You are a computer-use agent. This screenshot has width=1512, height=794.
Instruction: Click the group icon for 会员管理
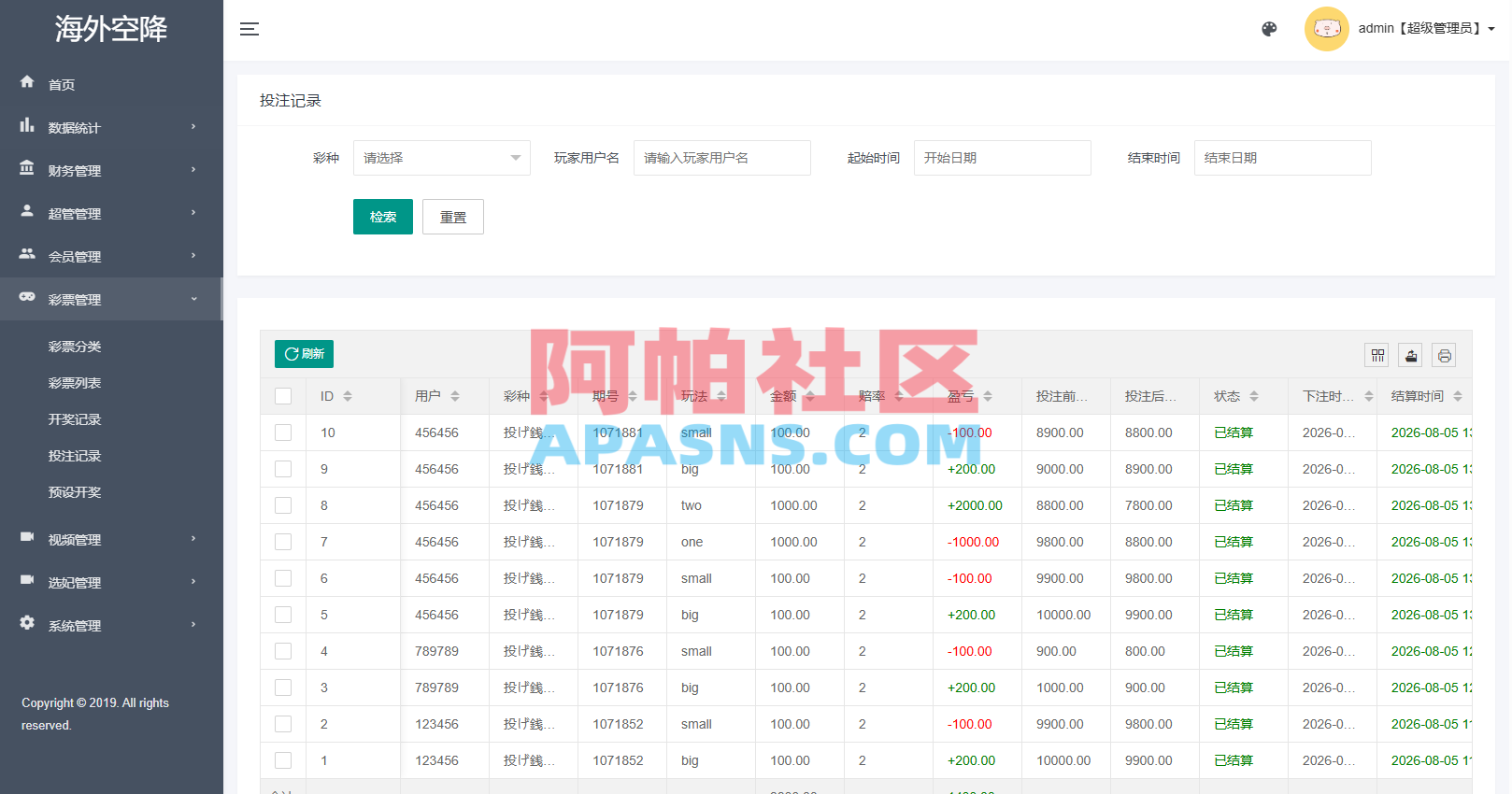pyautogui.click(x=27, y=254)
